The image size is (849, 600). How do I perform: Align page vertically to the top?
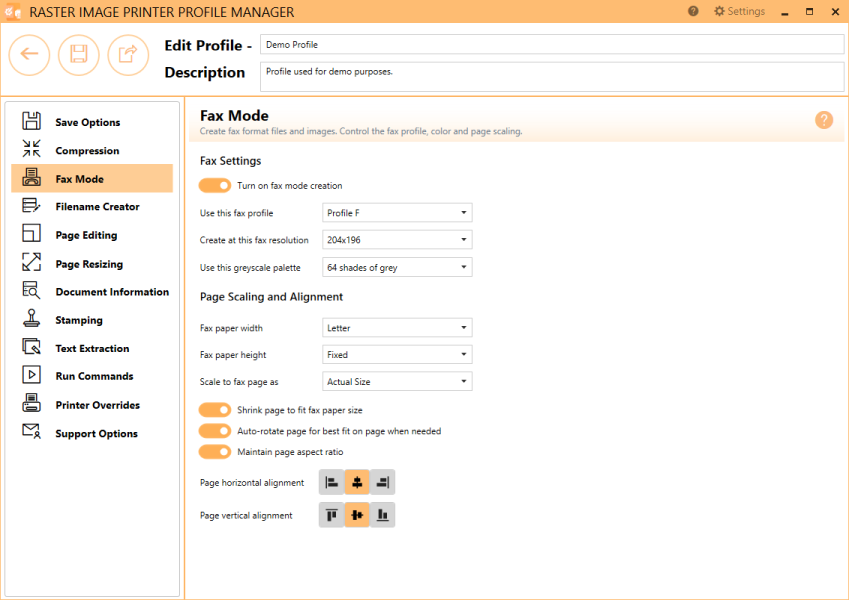tap(332, 515)
